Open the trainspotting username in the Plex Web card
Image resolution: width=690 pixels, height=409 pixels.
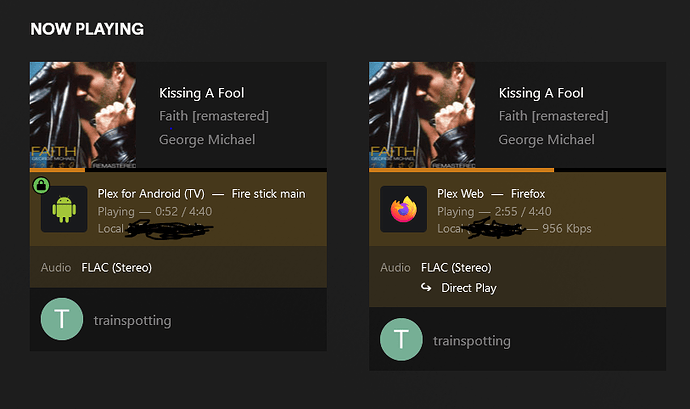[471, 341]
